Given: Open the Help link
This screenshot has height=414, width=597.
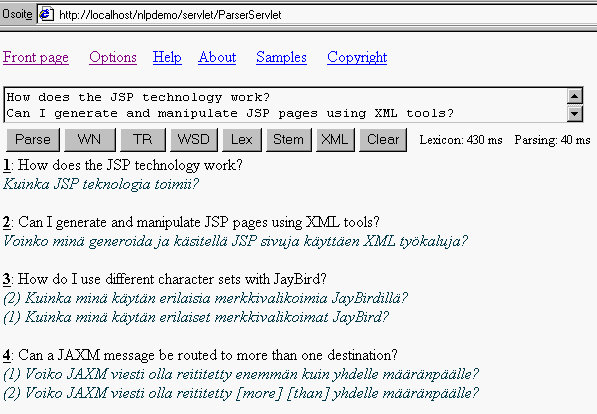Looking at the screenshot, I should click(x=167, y=58).
